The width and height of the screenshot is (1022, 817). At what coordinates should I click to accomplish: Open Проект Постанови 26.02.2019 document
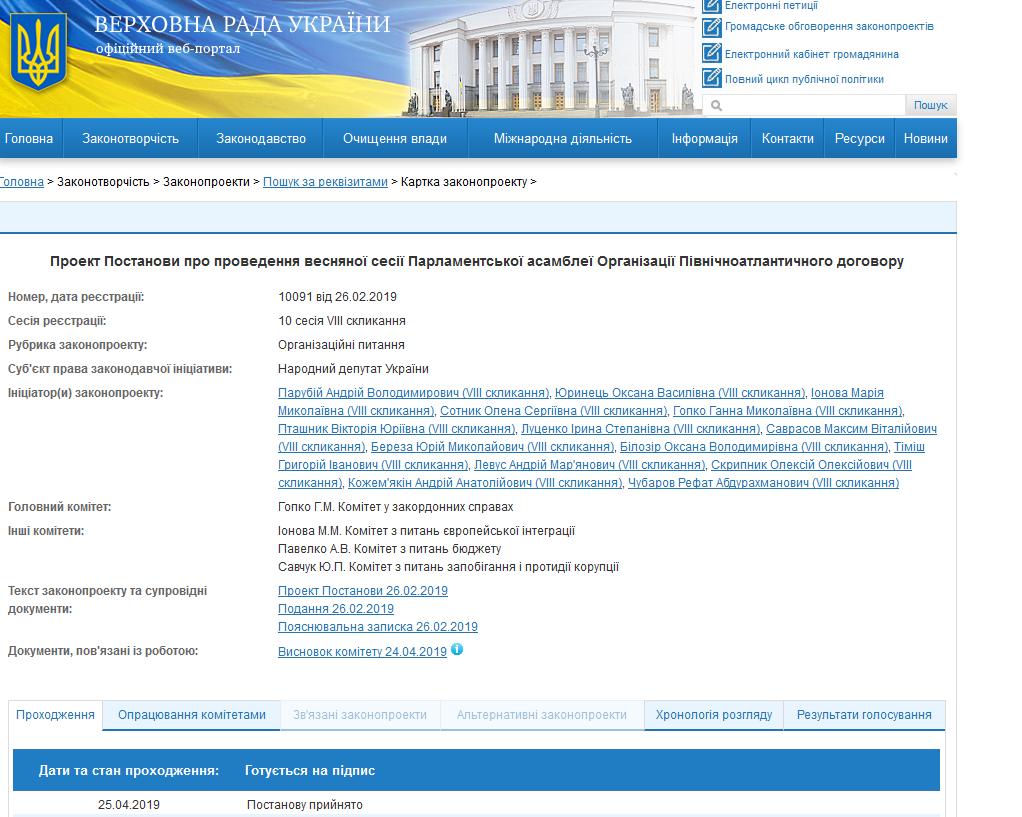[x=362, y=591]
